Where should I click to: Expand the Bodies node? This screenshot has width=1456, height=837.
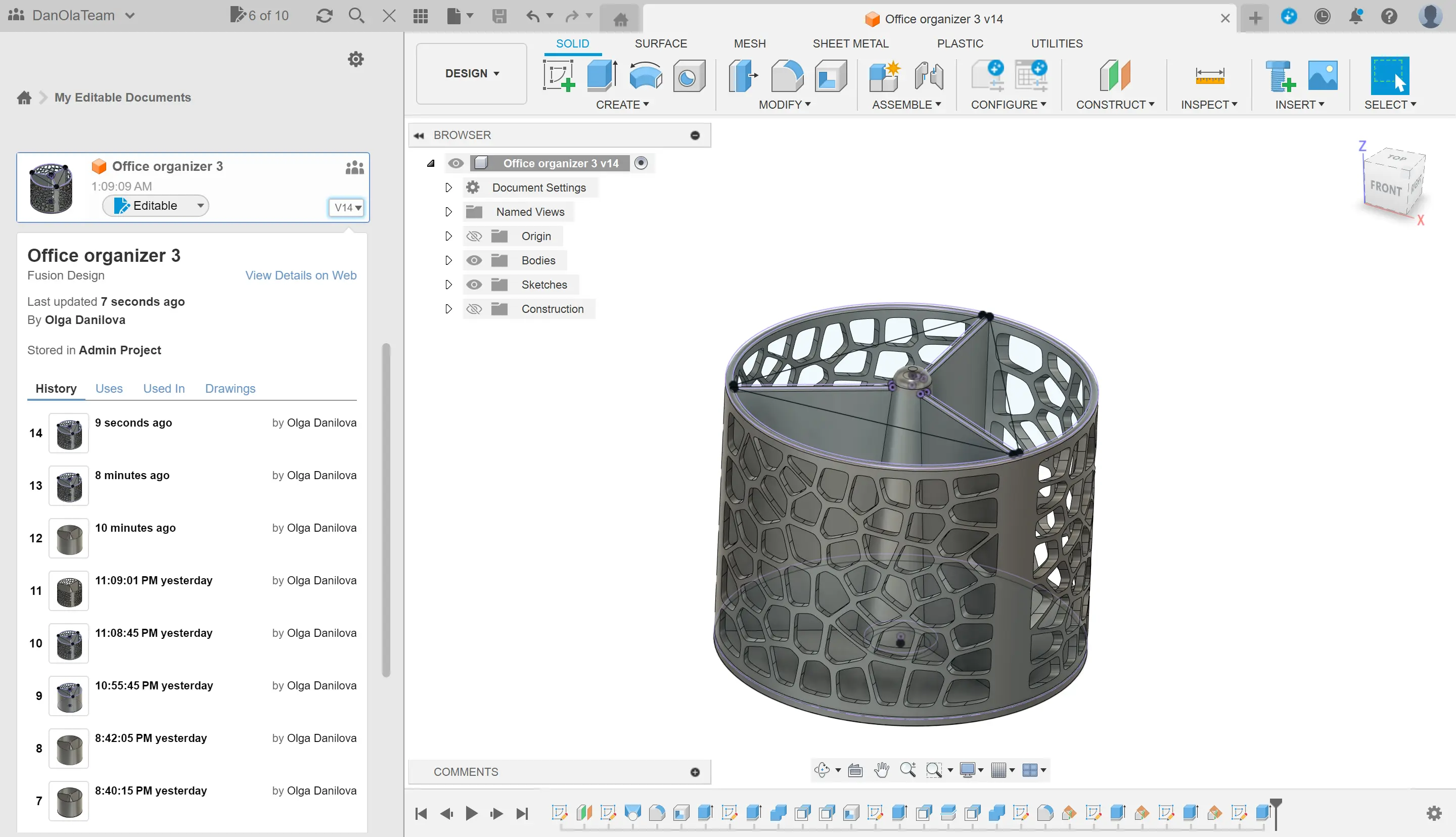[x=448, y=260]
